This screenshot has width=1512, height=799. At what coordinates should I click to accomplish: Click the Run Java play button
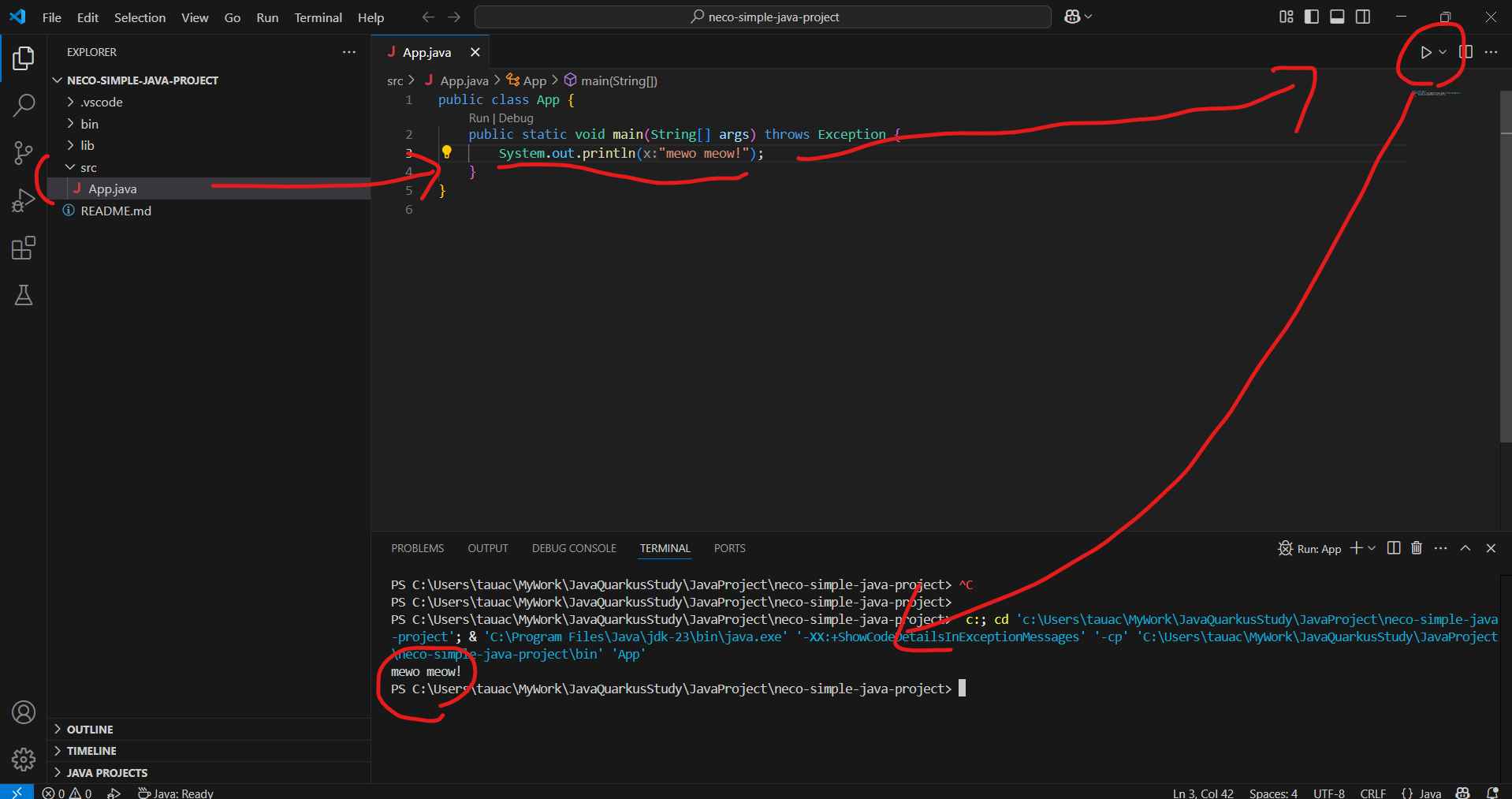[1425, 53]
